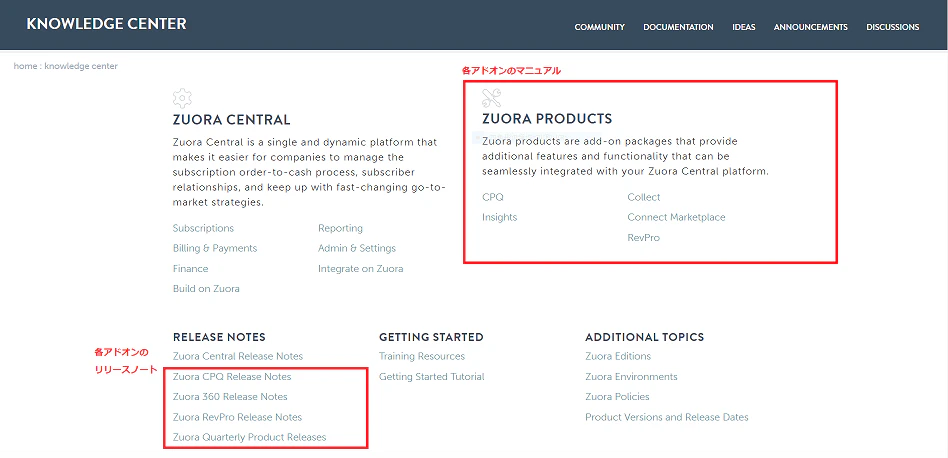Click the Zuora Products wrench tools icon

(x=492, y=98)
